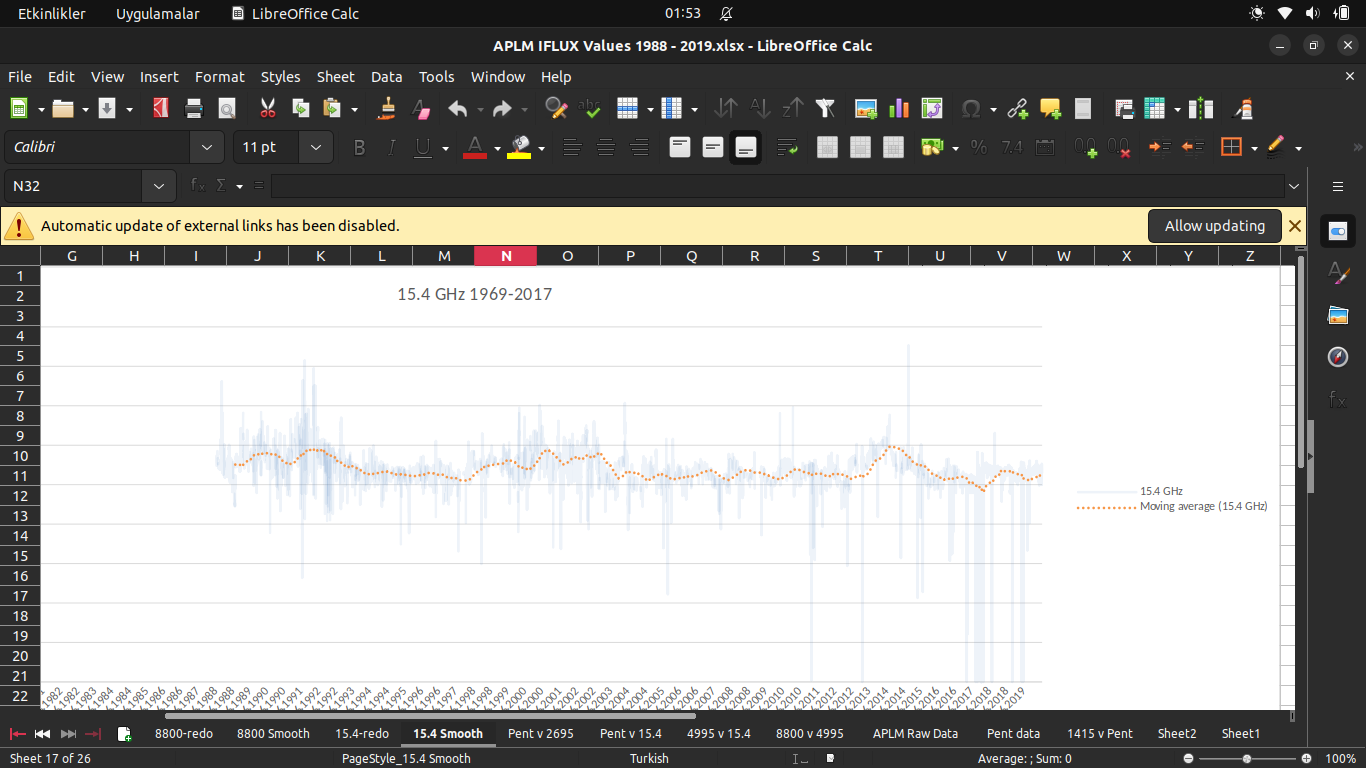Toggle Print Preview icon
Screen dimensions: 1366x768
pyautogui.click(x=227, y=109)
